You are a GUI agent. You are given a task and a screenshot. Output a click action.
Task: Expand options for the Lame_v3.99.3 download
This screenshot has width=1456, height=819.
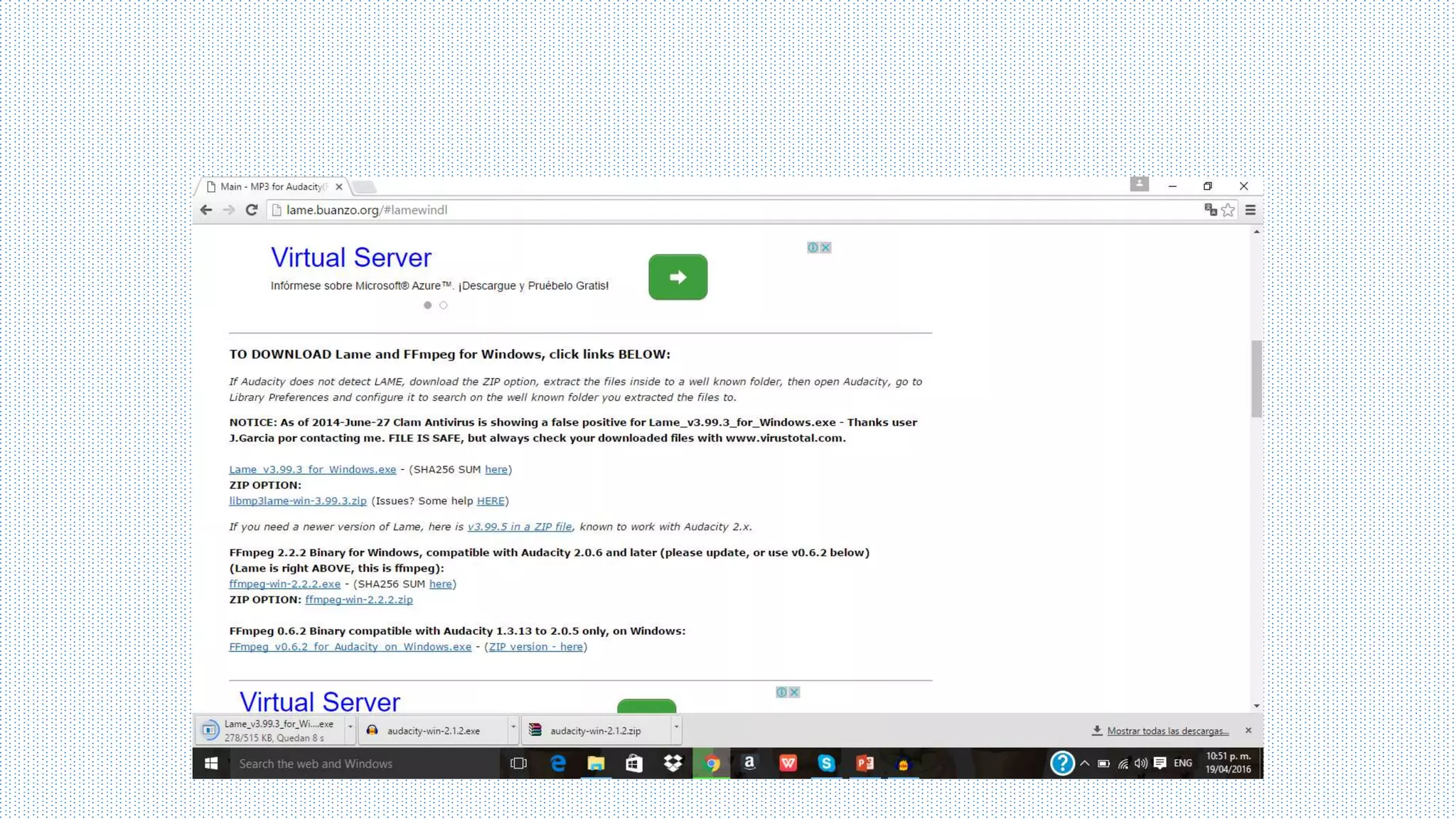click(x=350, y=728)
